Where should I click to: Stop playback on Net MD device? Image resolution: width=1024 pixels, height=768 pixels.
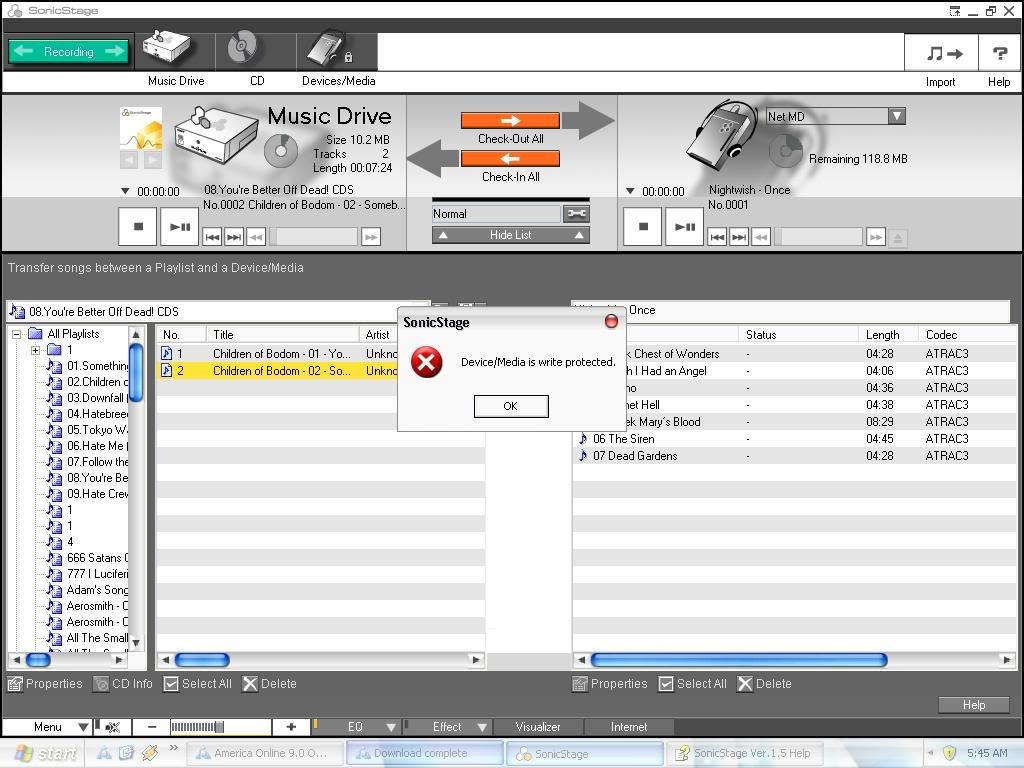tap(643, 227)
